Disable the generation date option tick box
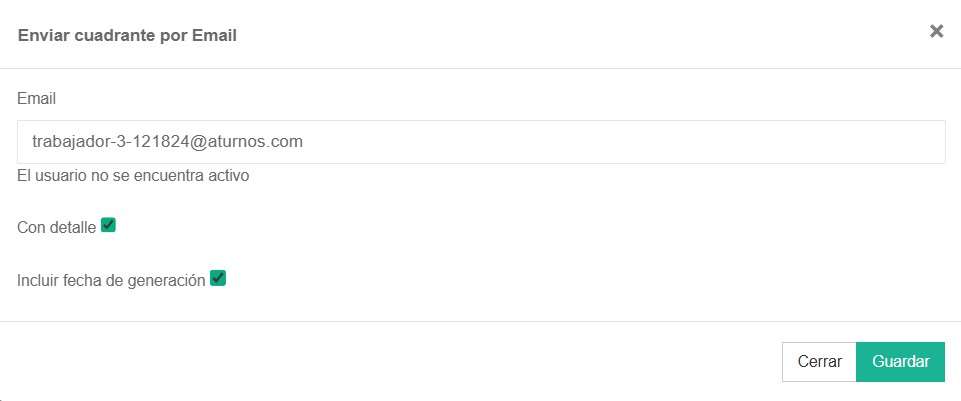961x401 pixels. pos(218,278)
